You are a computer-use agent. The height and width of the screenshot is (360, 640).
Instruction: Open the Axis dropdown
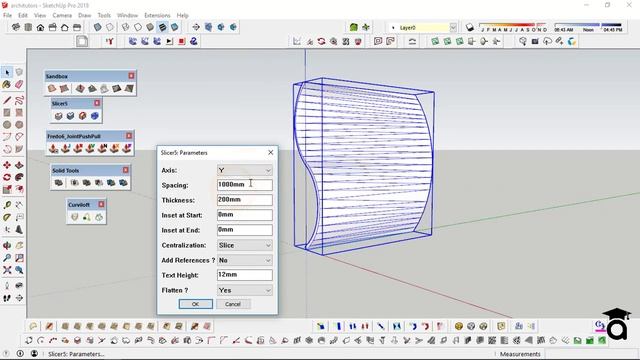tap(244, 170)
